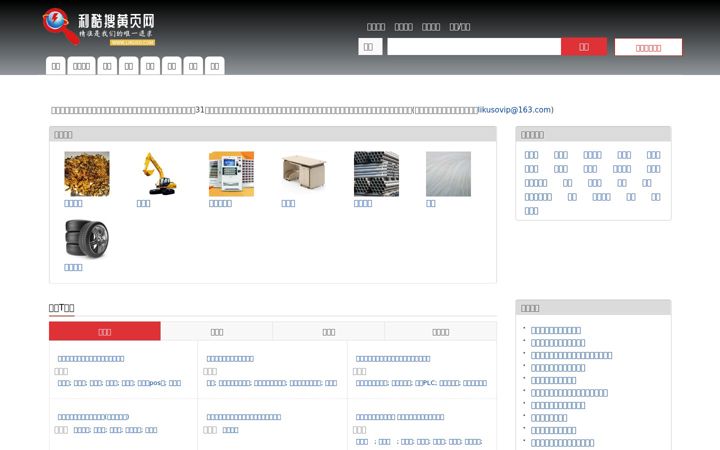Open the office desk product thumbnail
720x450 pixels.
pyautogui.click(x=304, y=174)
